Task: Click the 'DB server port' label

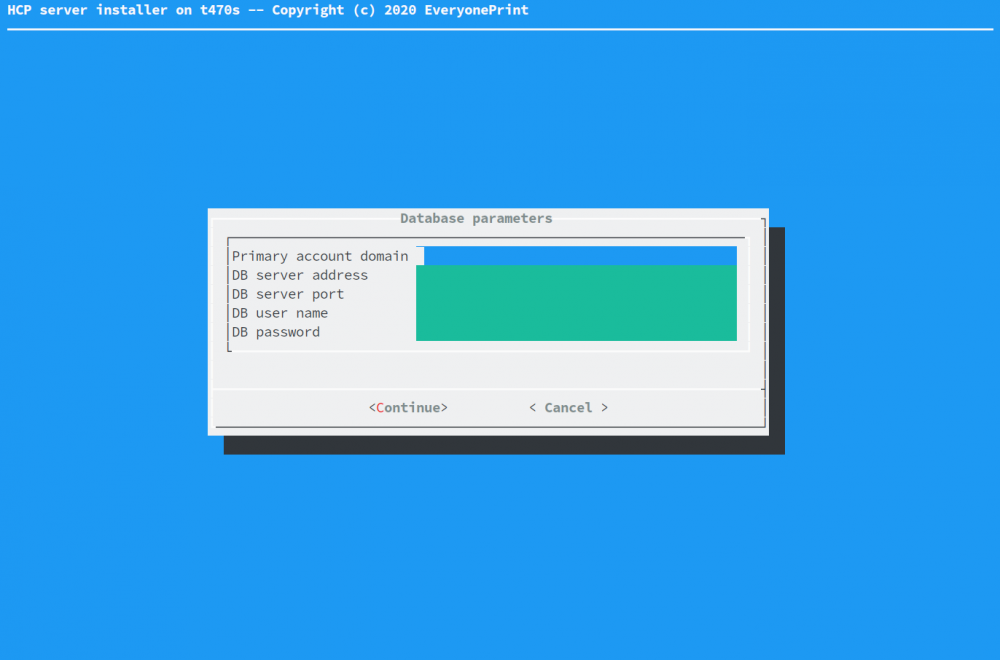Action: [288, 294]
